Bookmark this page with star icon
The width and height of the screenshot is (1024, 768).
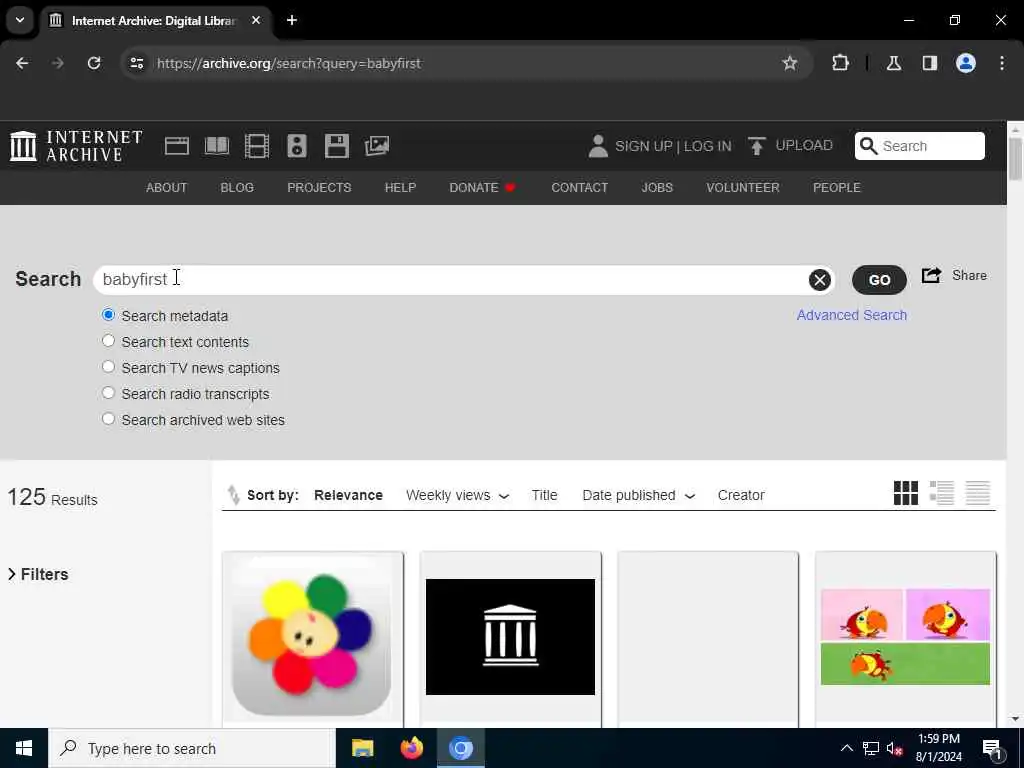point(790,63)
